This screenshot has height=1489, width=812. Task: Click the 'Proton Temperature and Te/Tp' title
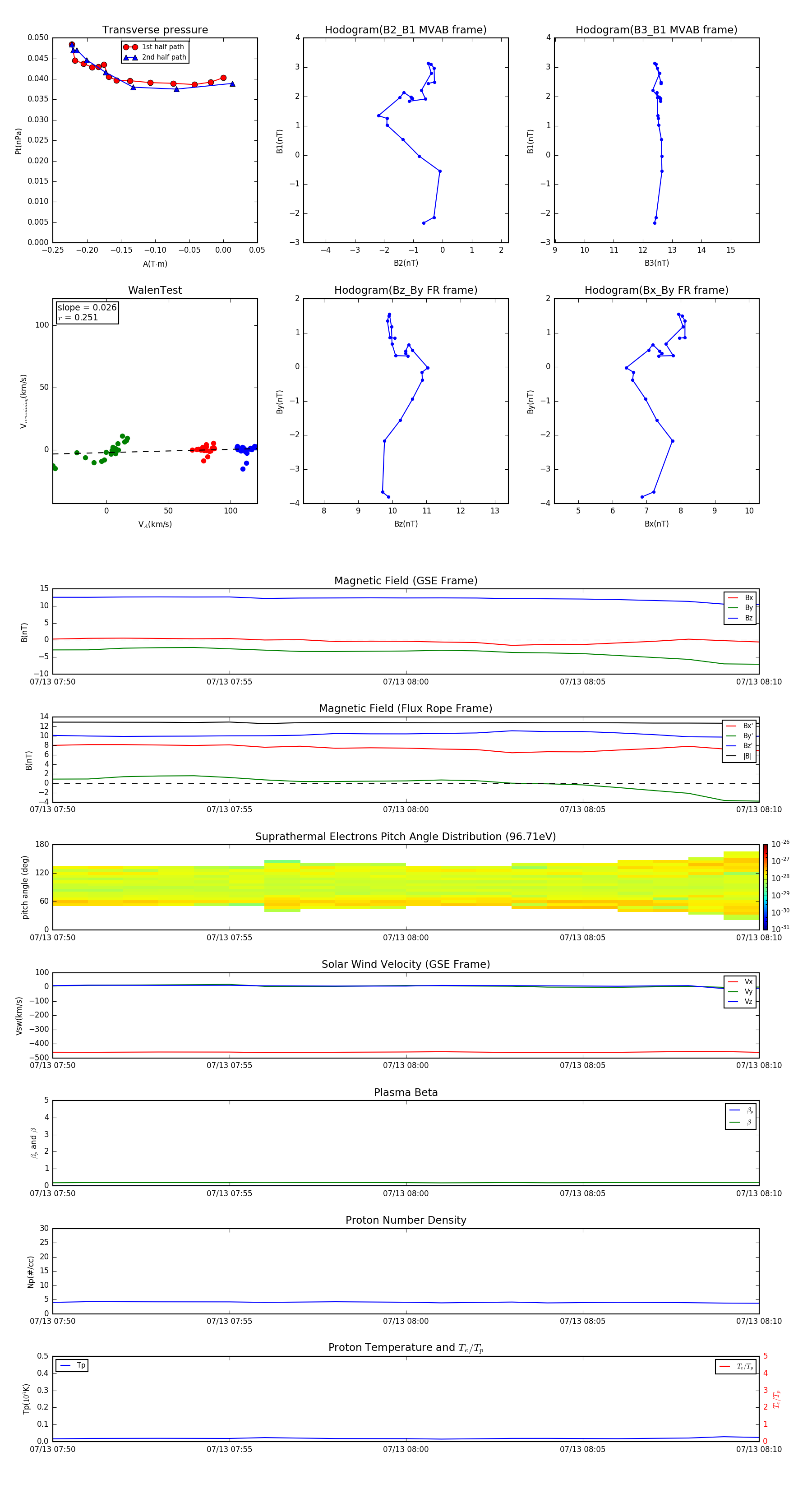(x=406, y=1348)
